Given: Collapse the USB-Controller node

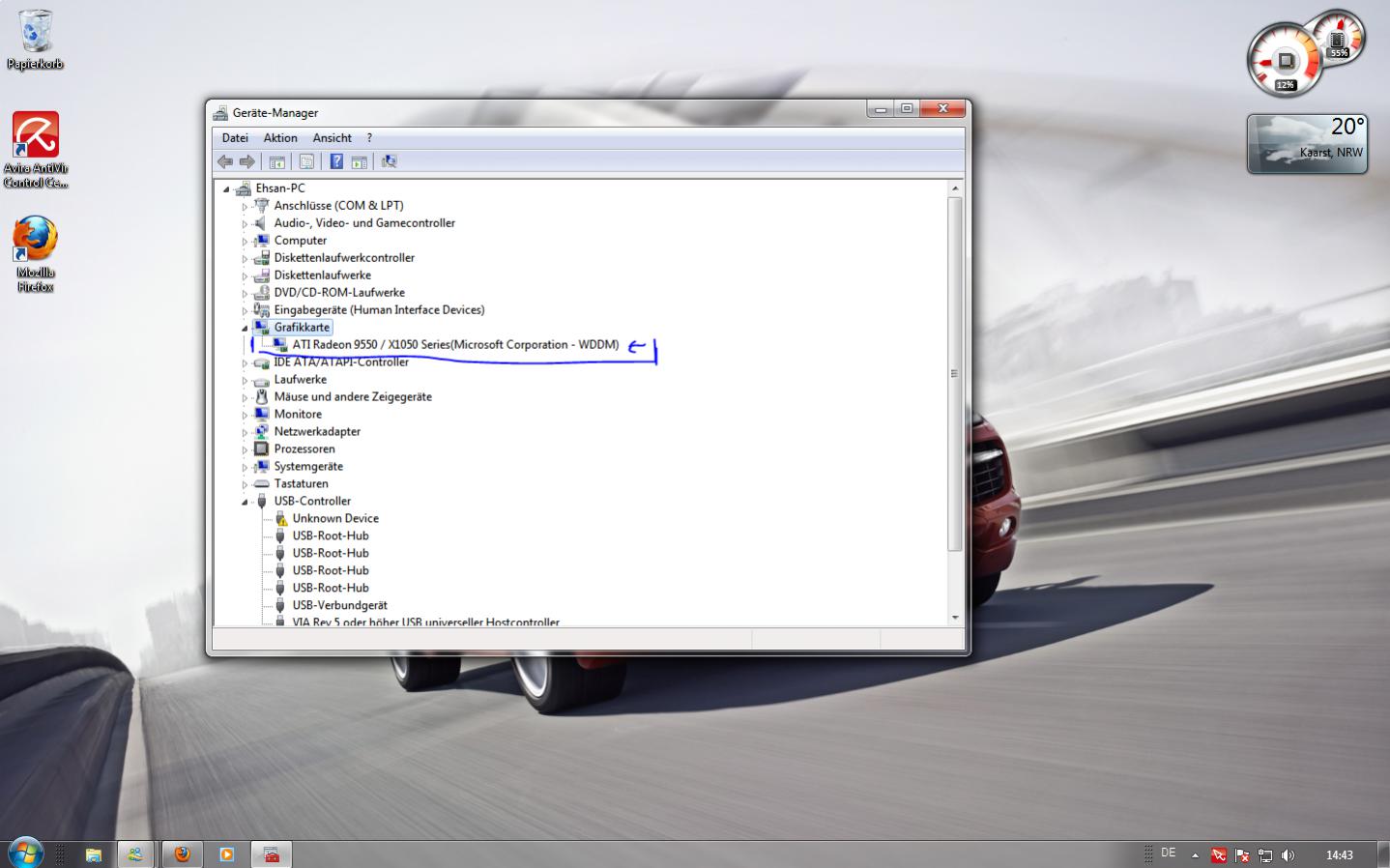Looking at the screenshot, I should coord(245,503).
